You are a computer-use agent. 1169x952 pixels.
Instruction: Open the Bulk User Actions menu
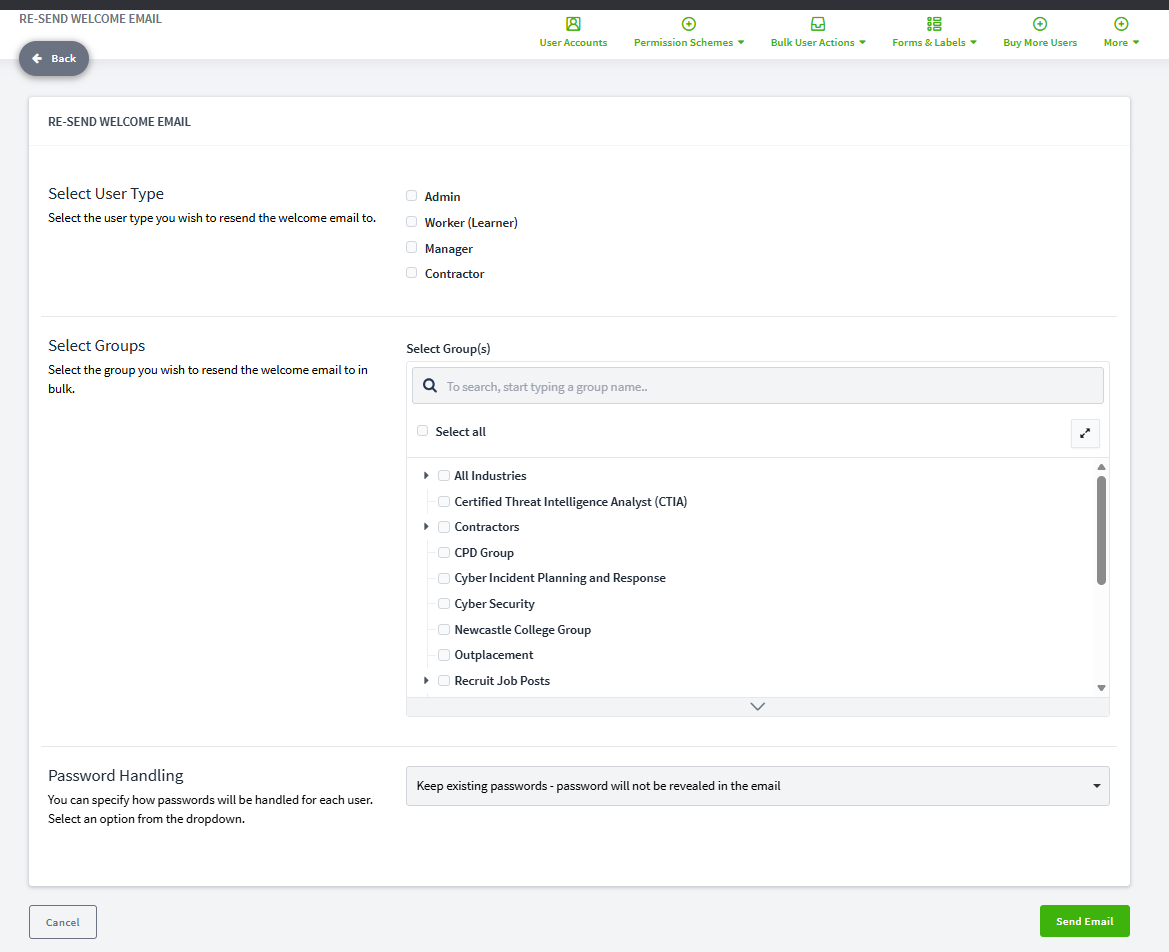[x=818, y=42]
